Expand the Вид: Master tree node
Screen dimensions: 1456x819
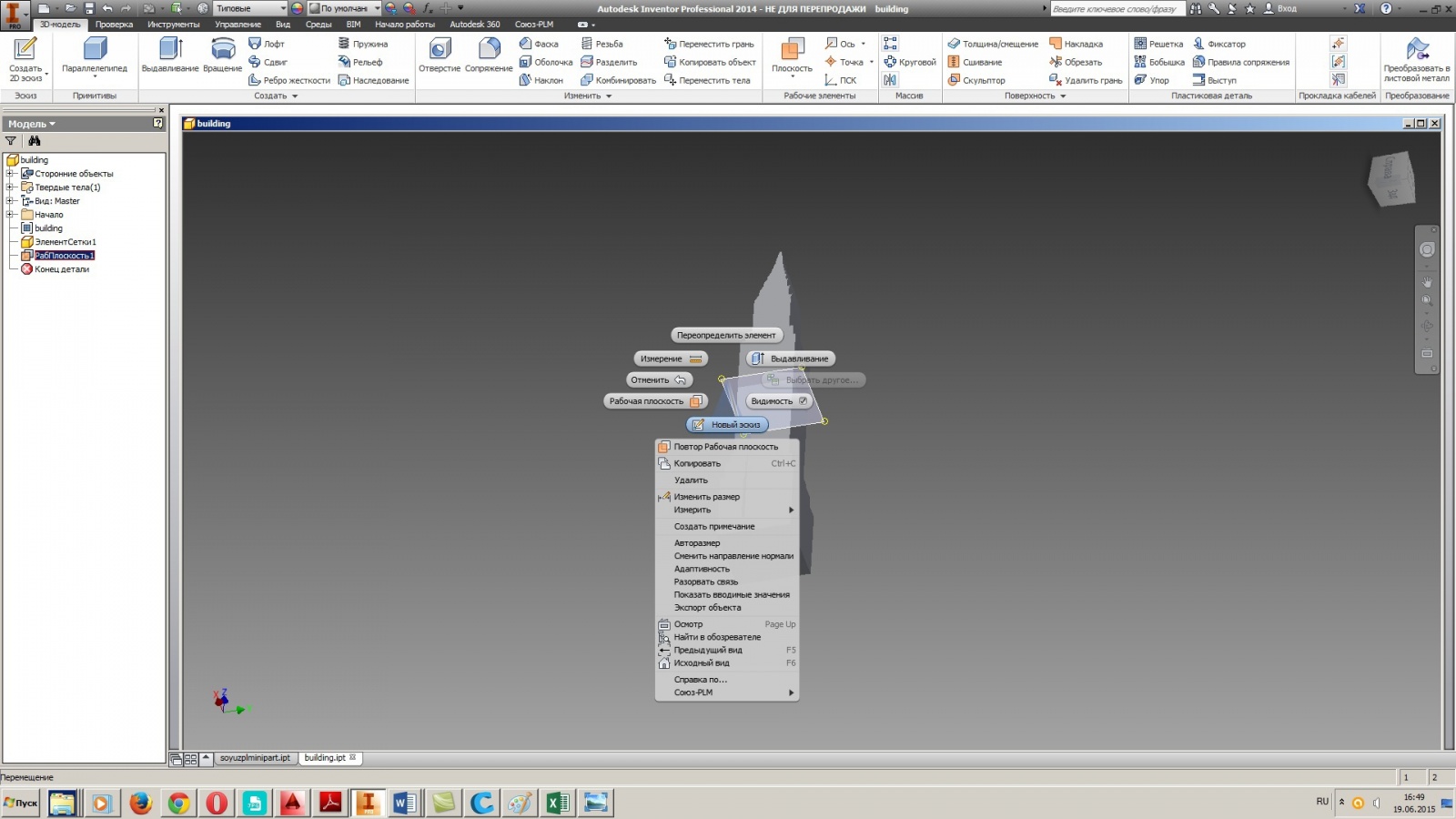[10, 200]
